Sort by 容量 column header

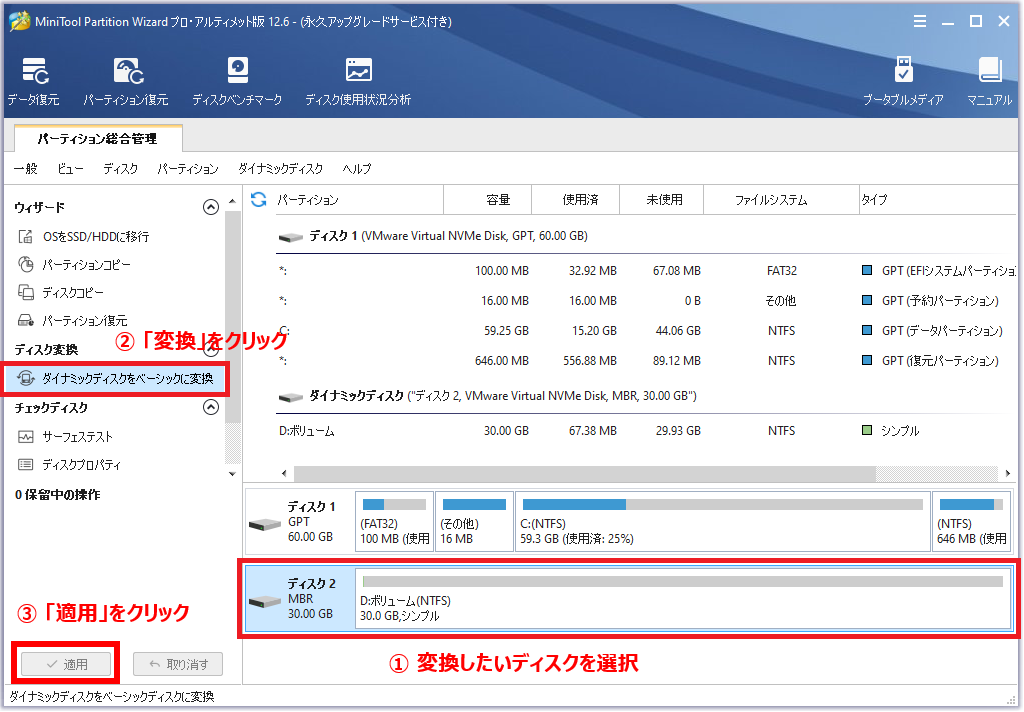(x=488, y=200)
